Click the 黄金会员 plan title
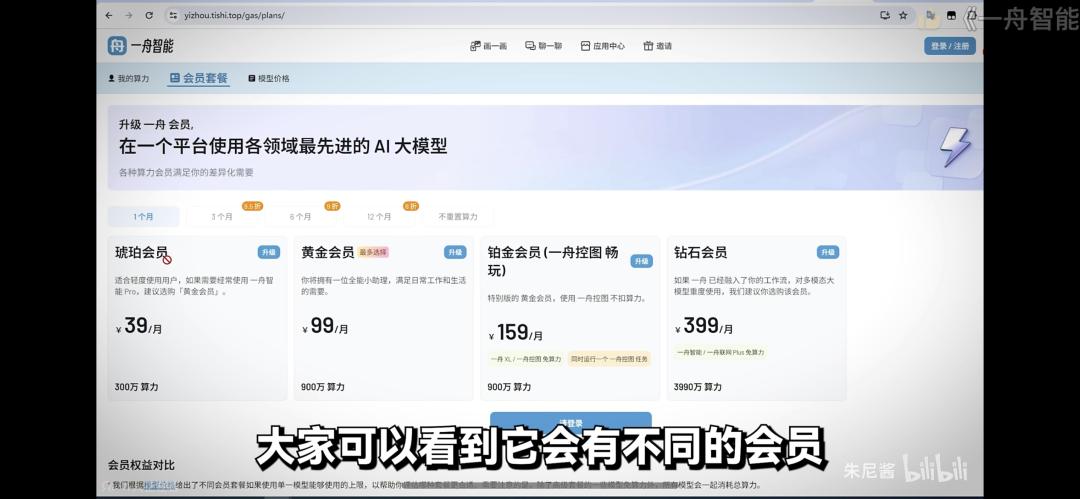Screen dimensions: 1080x499 pyautogui.click(x=328, y=253)
